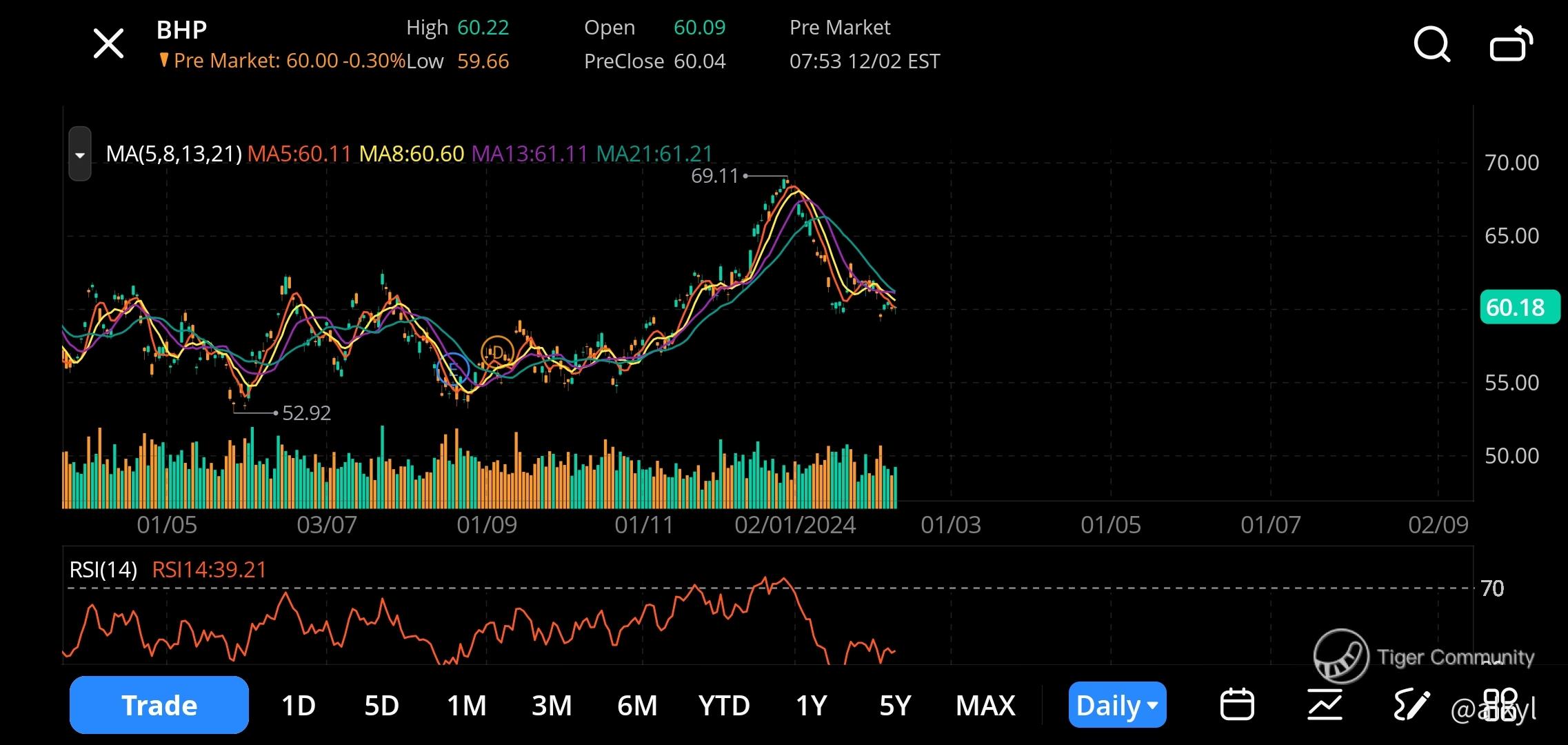
Task: Open the calendar date picker icon
Action: (1237, 705)
